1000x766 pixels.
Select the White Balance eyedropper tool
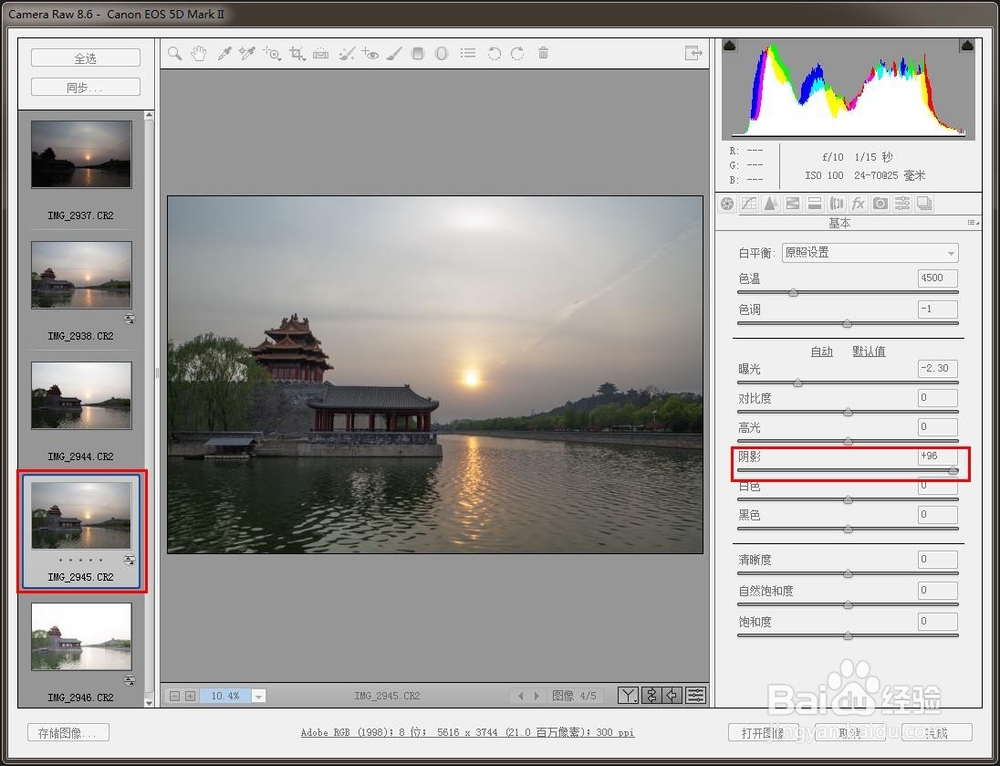(x=224, y=54)
